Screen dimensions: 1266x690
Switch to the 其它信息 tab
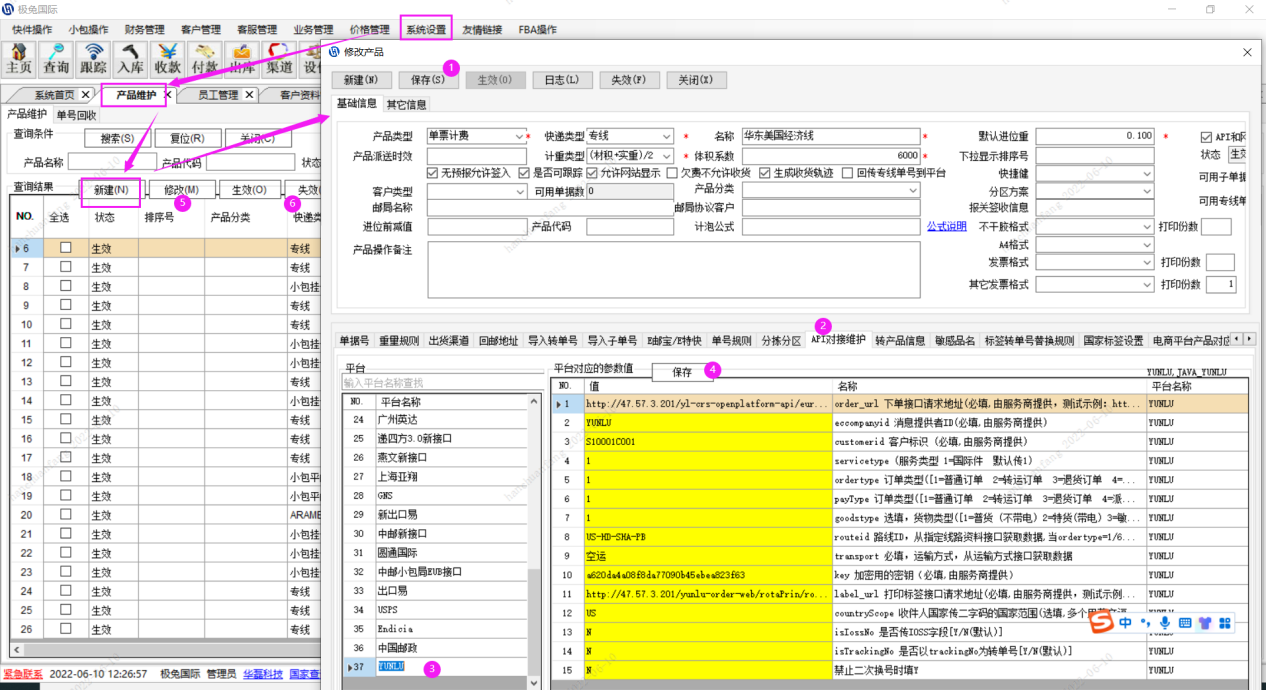(x=406, y=104)
